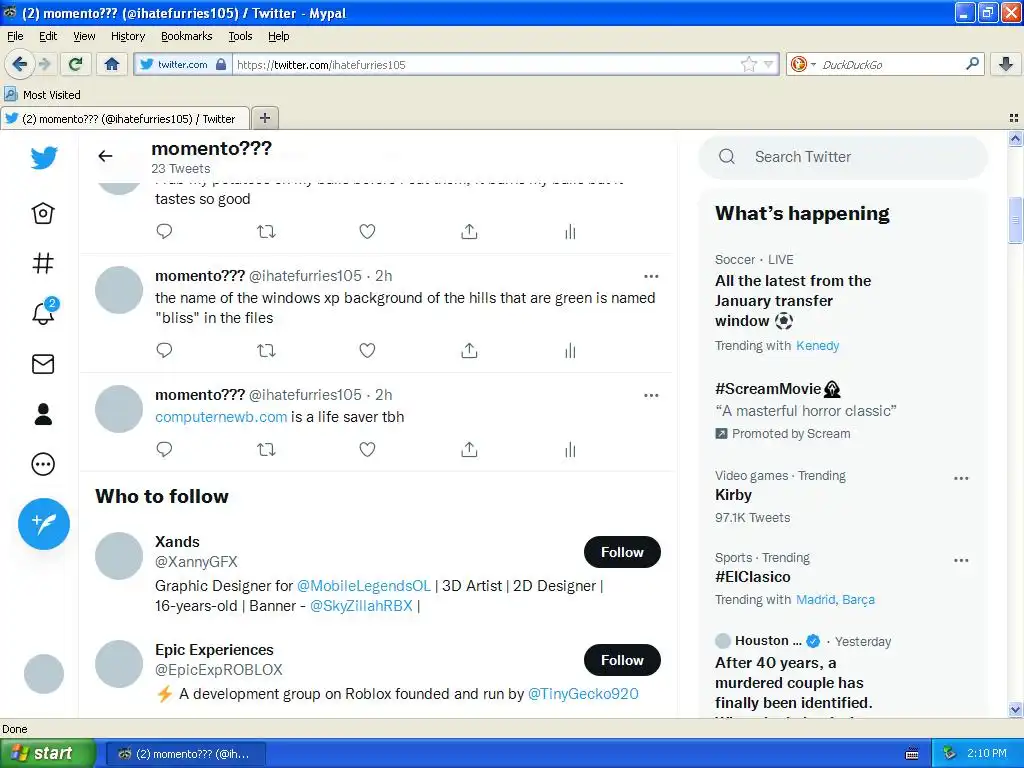Viewport: 1024px width, 768px height.
Task: Open the Explore hashtag icon
Action: (43, 263)
